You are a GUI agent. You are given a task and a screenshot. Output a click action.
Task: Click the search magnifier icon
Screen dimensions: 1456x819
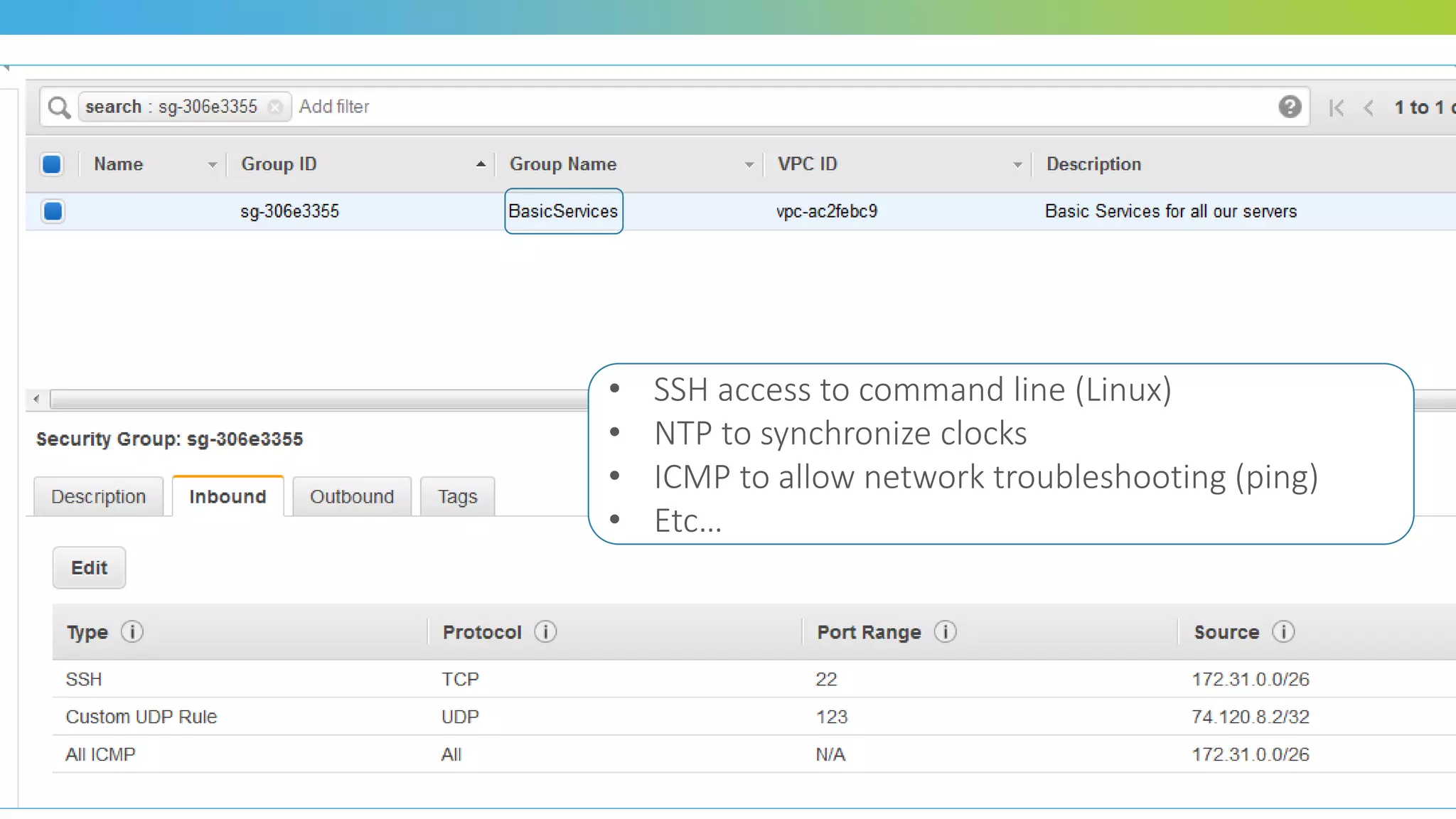(x=59, y=107)
